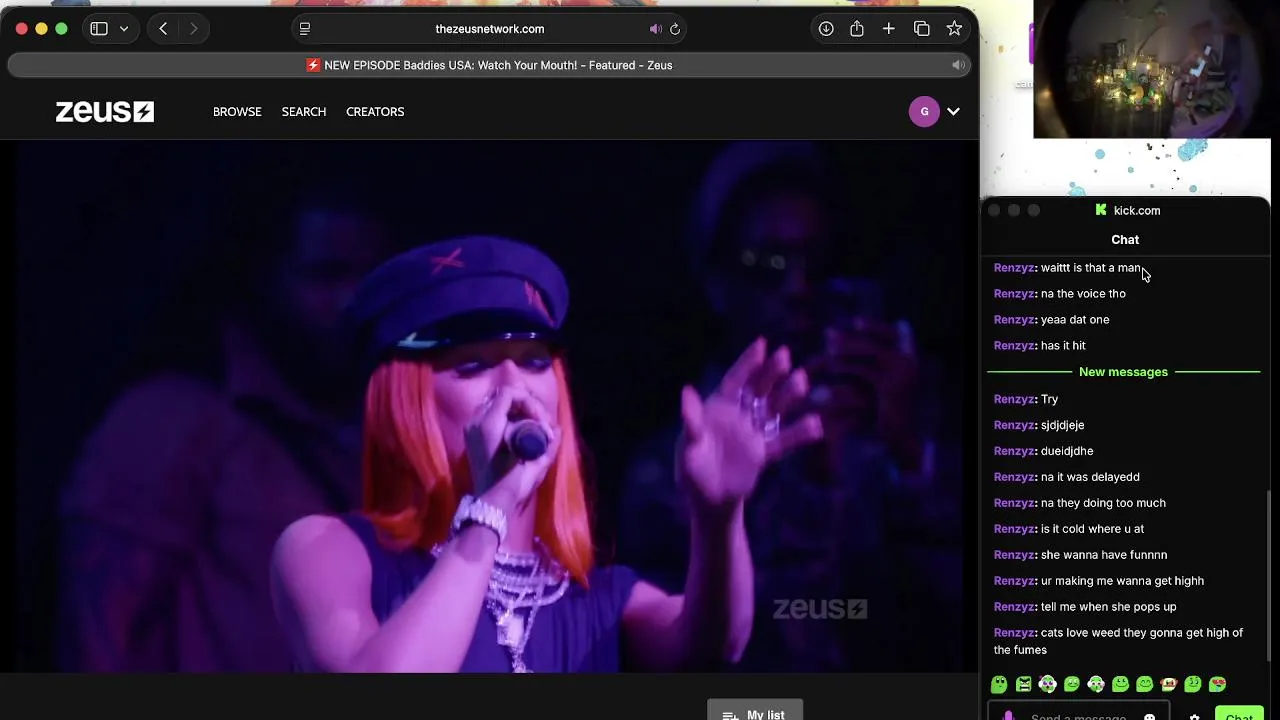Add the video to My list

755,711
